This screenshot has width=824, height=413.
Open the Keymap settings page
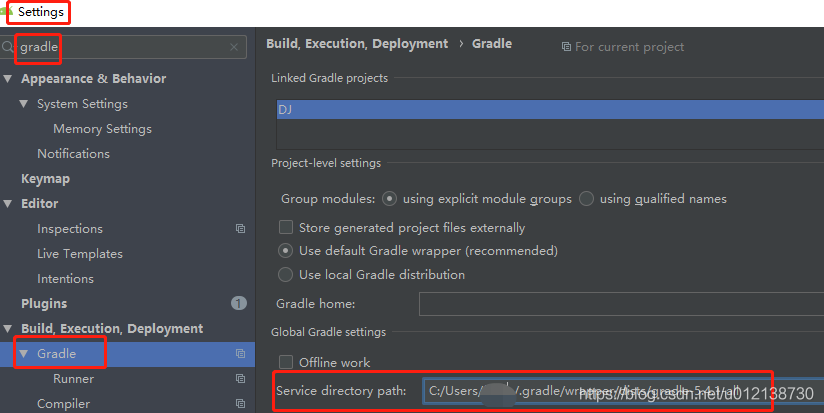click(x=45, y=179)
